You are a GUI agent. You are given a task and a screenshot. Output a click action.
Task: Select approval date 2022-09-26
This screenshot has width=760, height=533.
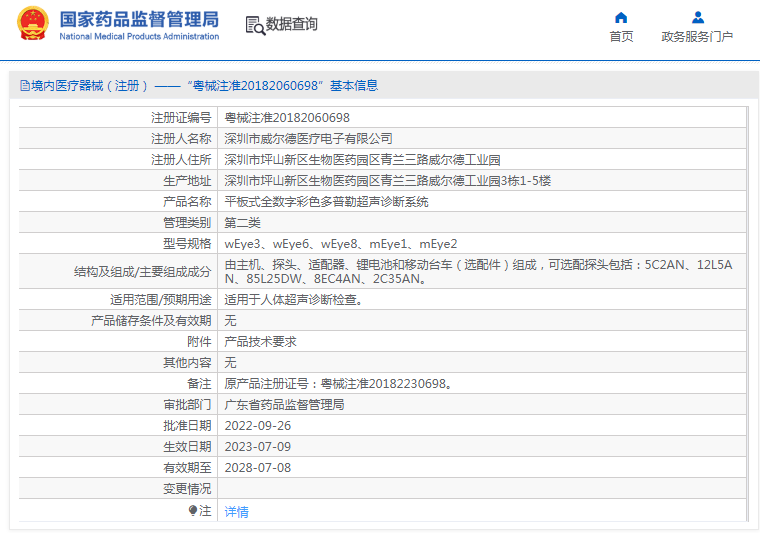click(x=257, y=426)
